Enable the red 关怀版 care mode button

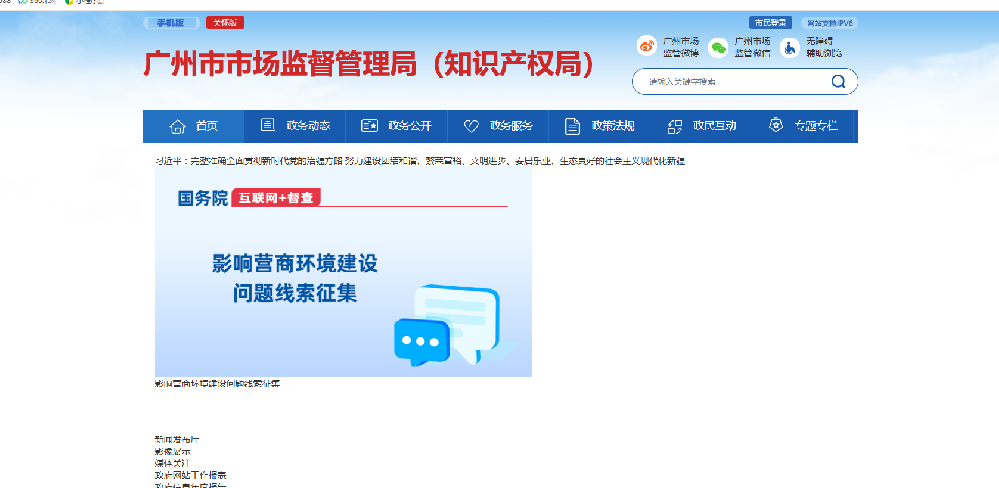click(x=225, y=23)
